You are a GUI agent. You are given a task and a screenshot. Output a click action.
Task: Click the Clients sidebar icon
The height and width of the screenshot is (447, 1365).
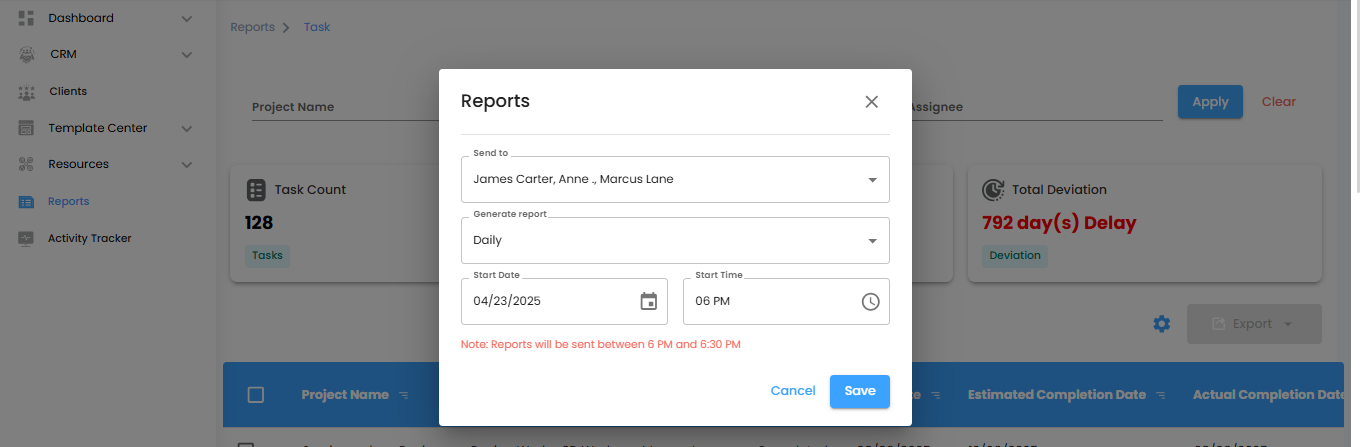click(27, 92)
